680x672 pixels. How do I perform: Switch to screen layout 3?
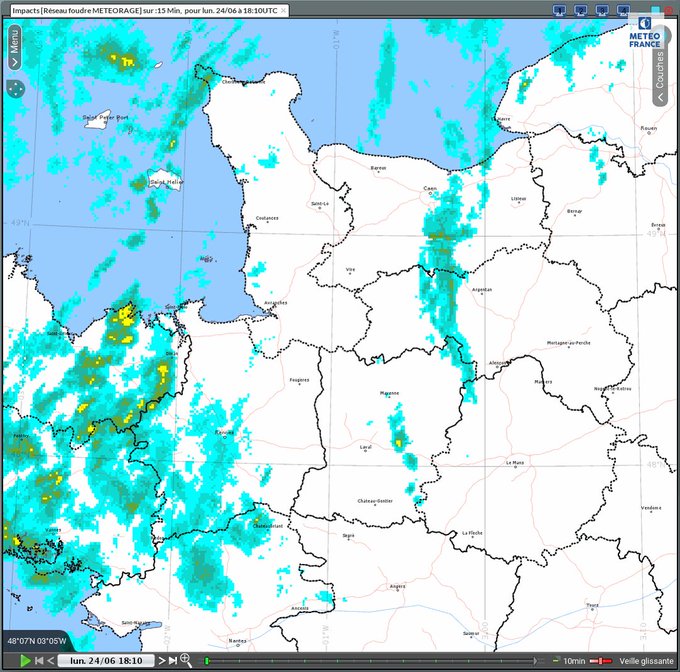602,10
